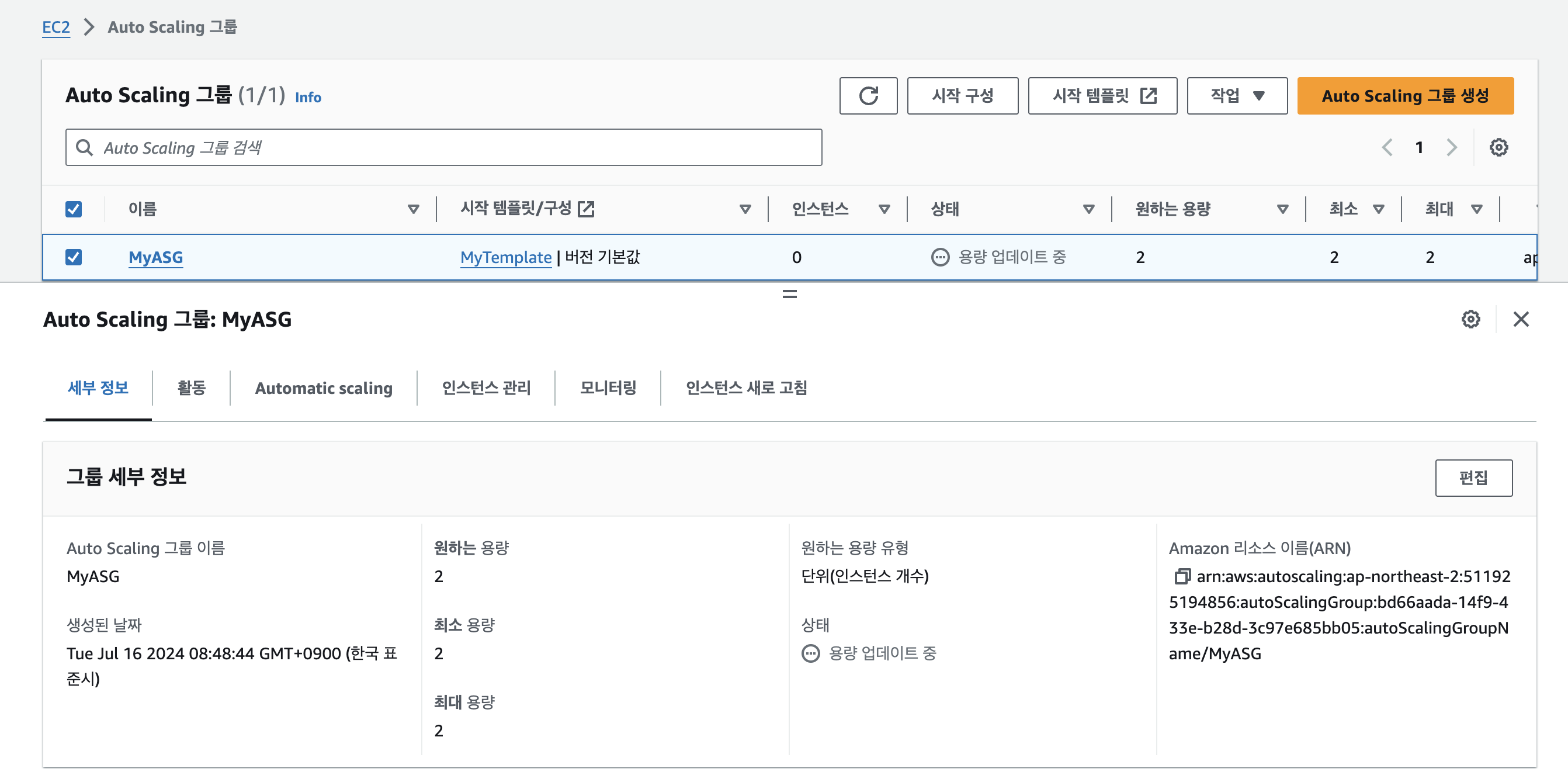Sort by 상태 column arrow
The image size is (1568, 775).
click(1088, 209)
